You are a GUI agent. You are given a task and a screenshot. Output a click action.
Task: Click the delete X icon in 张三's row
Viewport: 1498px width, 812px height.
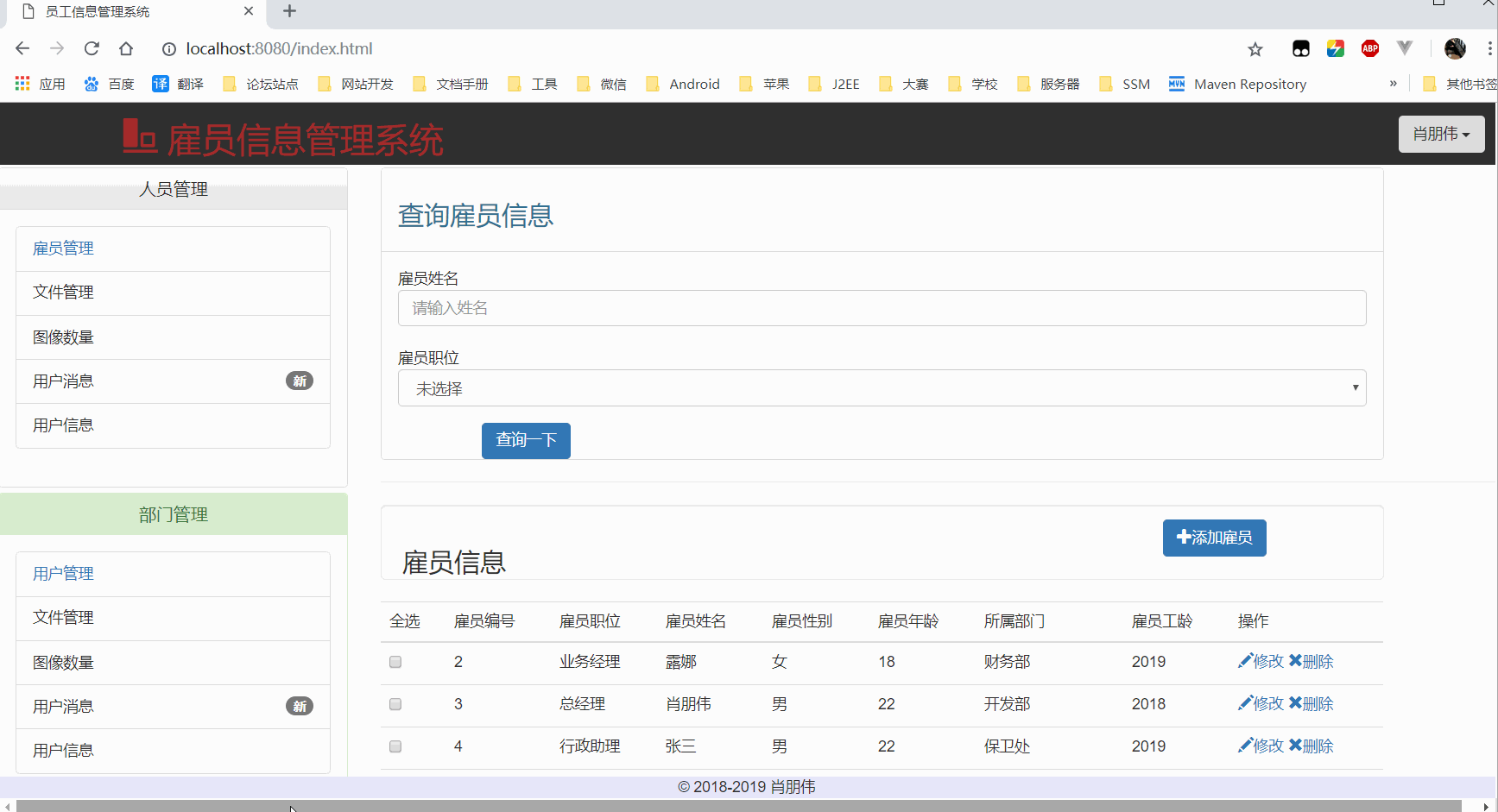1296,746
